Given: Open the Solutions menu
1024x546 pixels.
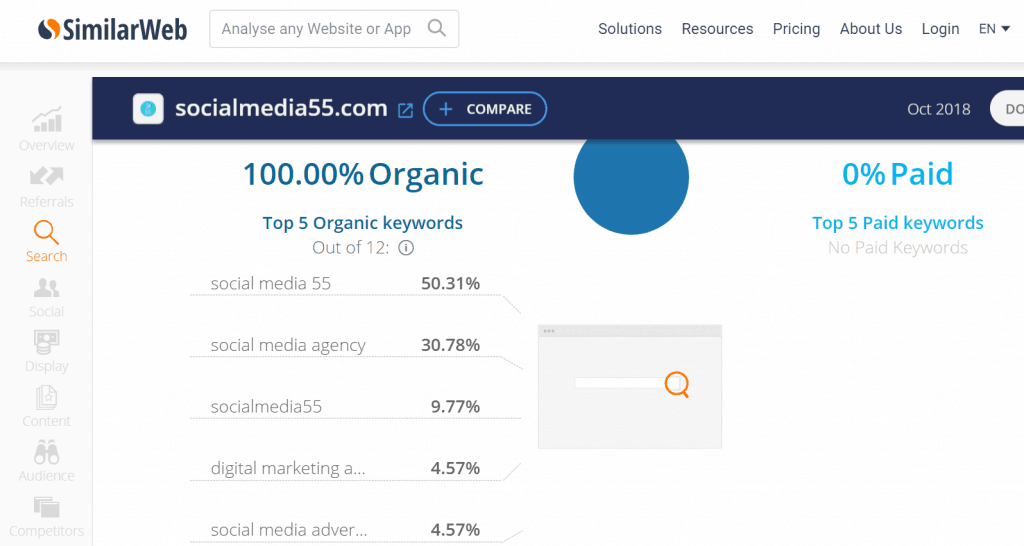Looking at the screenshot, I should click(x=630, y=29).
